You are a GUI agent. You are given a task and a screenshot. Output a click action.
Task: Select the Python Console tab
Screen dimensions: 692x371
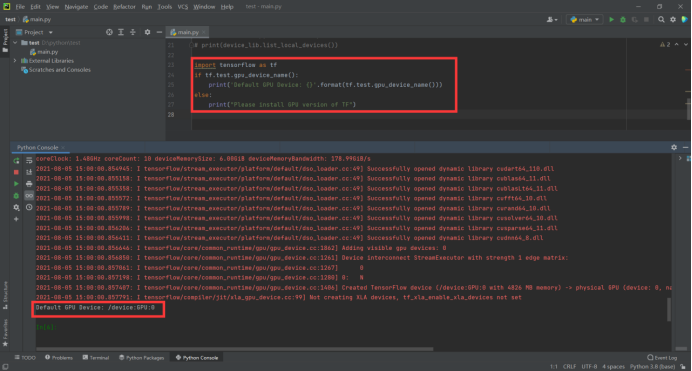37,147
